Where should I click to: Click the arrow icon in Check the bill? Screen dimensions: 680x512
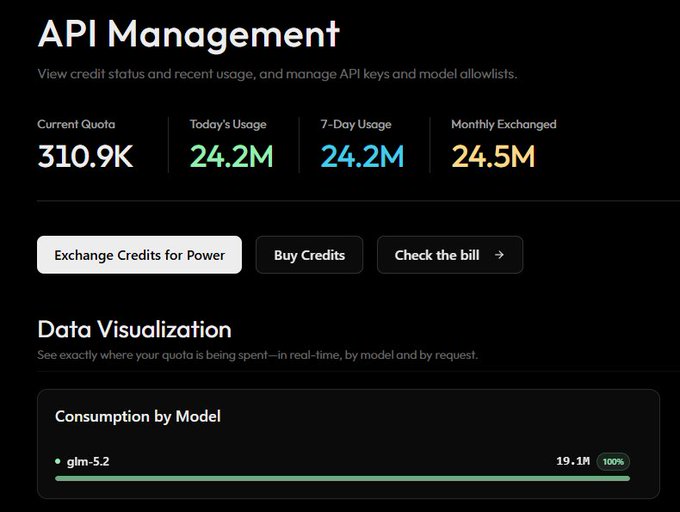click(x=499, y=255)
